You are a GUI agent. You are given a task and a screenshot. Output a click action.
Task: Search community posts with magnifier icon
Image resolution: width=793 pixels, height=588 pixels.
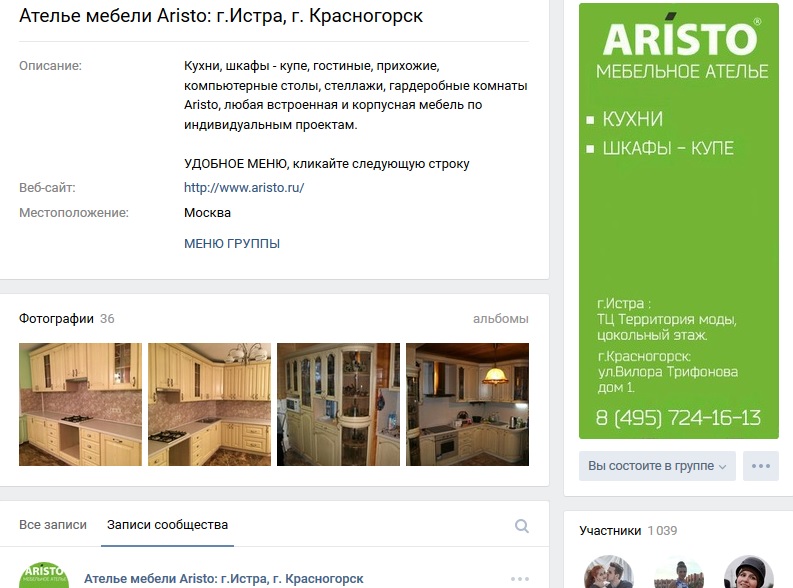pos(521,526)
